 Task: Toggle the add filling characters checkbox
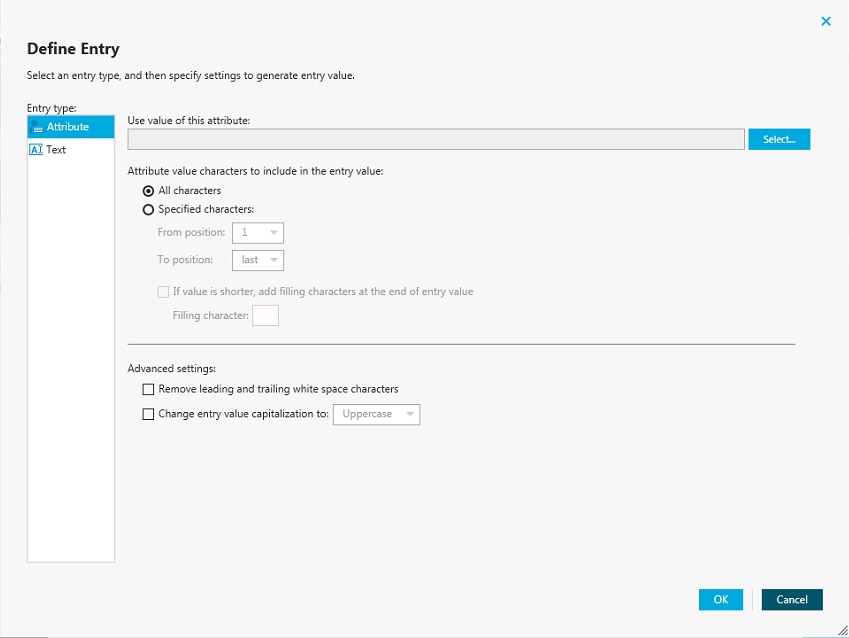point(163,292)
